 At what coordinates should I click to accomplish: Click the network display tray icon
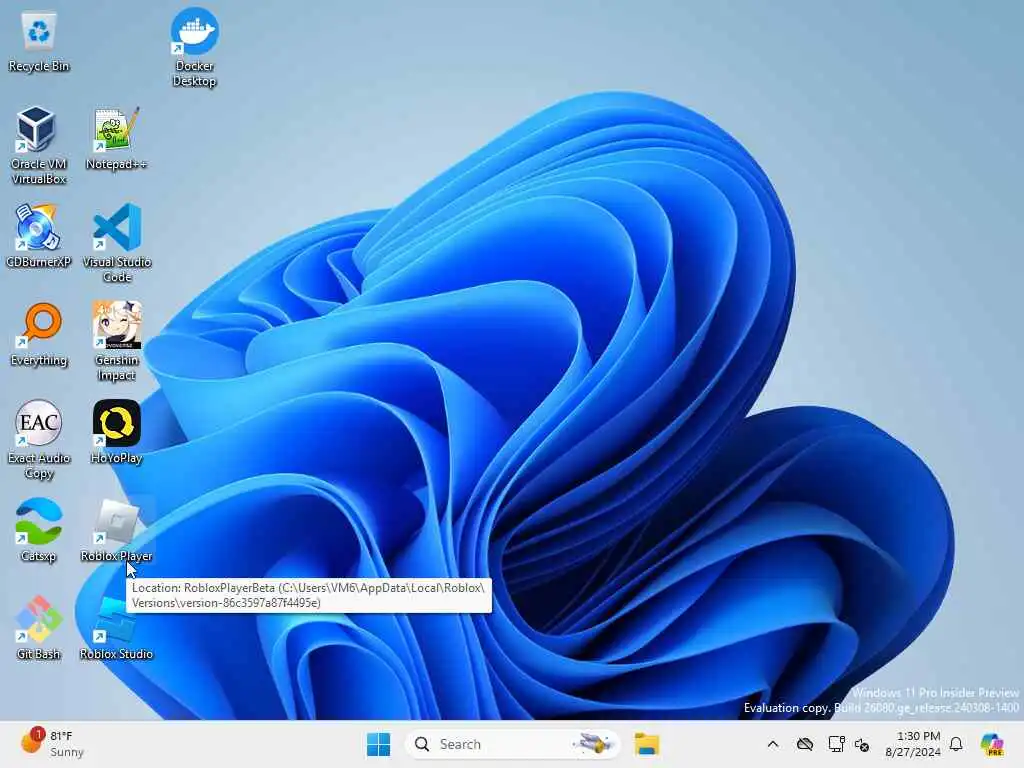pyautogui.click(x=836, y=744)
